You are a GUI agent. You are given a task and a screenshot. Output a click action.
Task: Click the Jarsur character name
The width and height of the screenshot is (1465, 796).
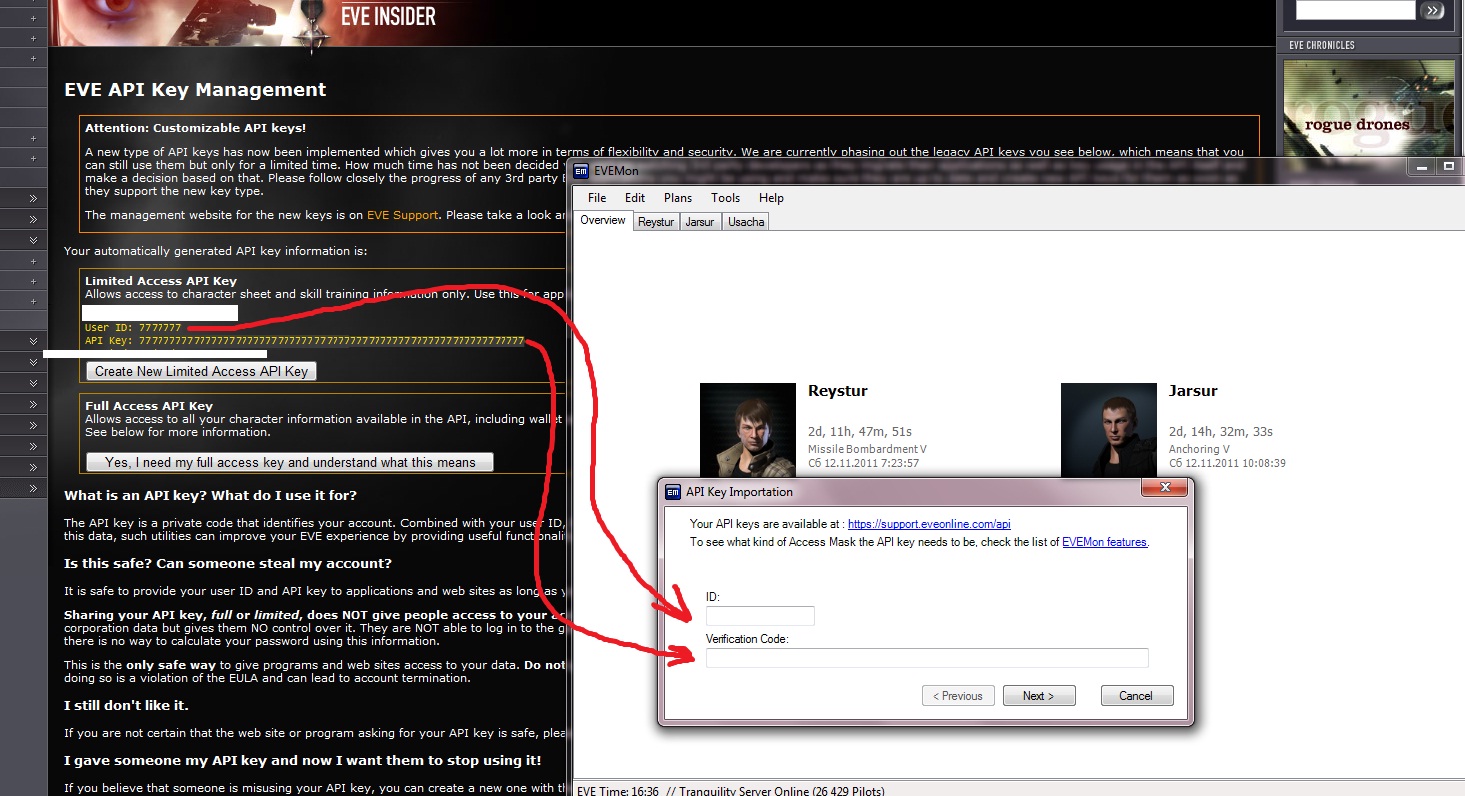coord(1193,391)
